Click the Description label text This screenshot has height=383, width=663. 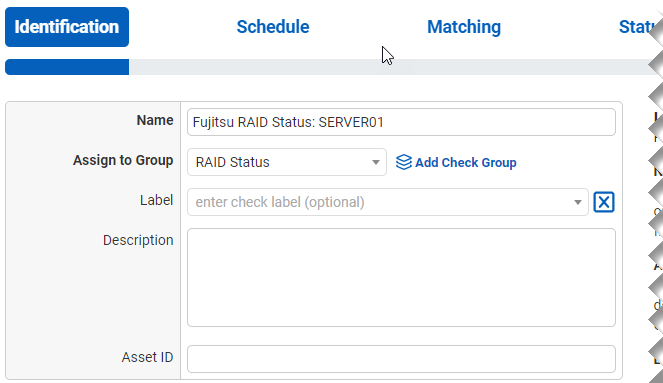138,241
